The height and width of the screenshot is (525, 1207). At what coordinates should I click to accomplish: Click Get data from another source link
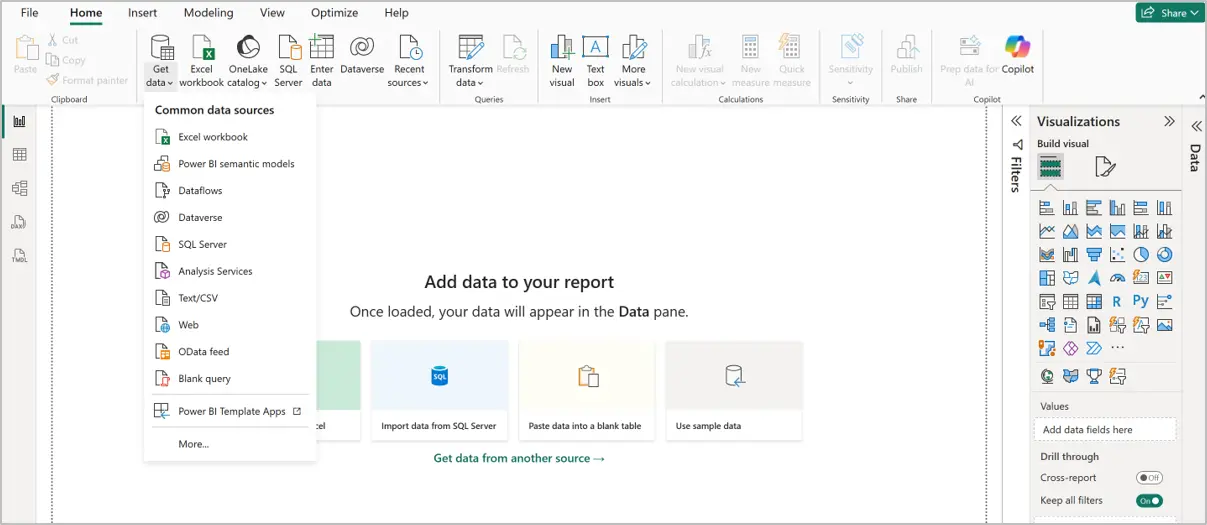coord(519,458)
